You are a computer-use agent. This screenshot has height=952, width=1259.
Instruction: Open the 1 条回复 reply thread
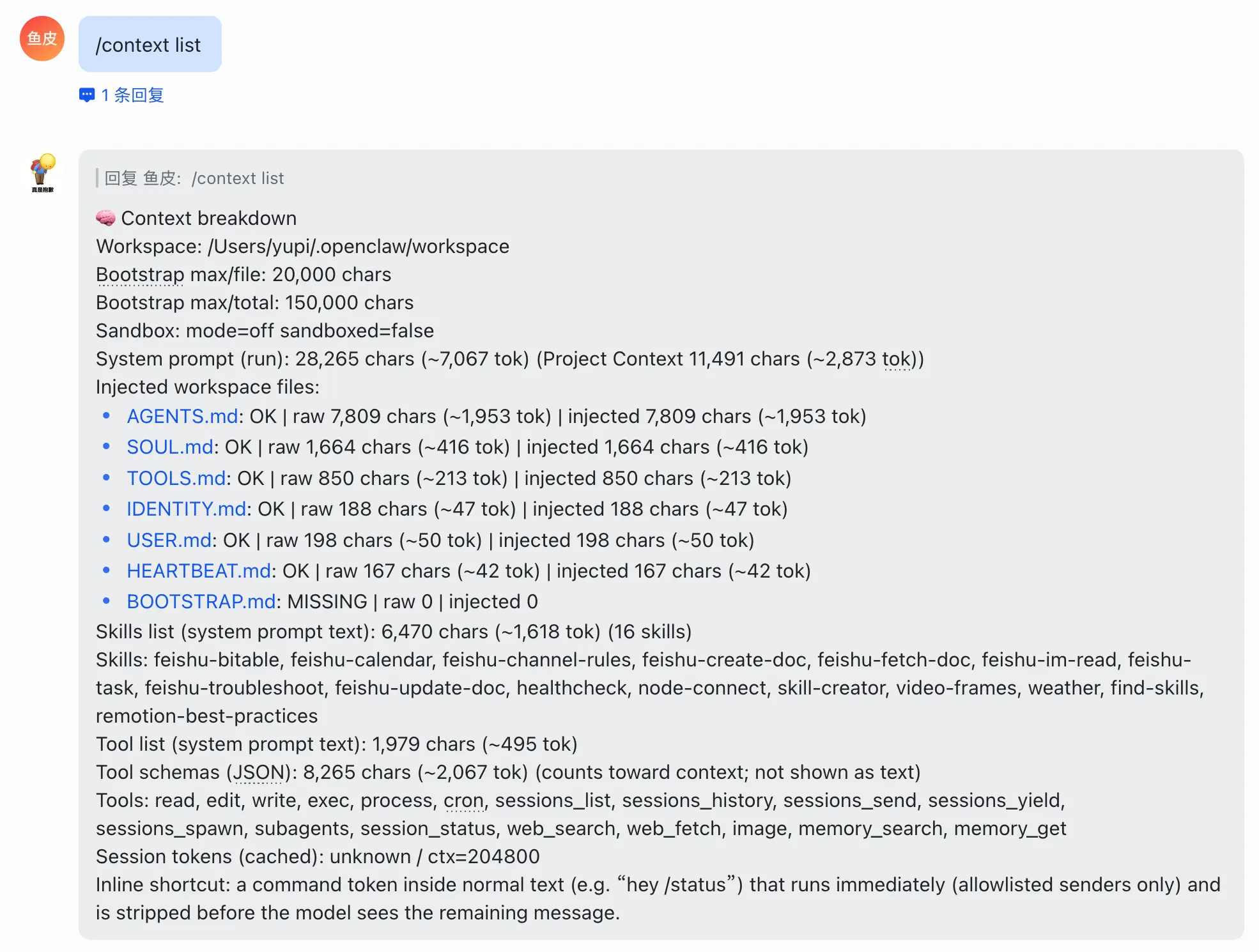coord(132,95)
